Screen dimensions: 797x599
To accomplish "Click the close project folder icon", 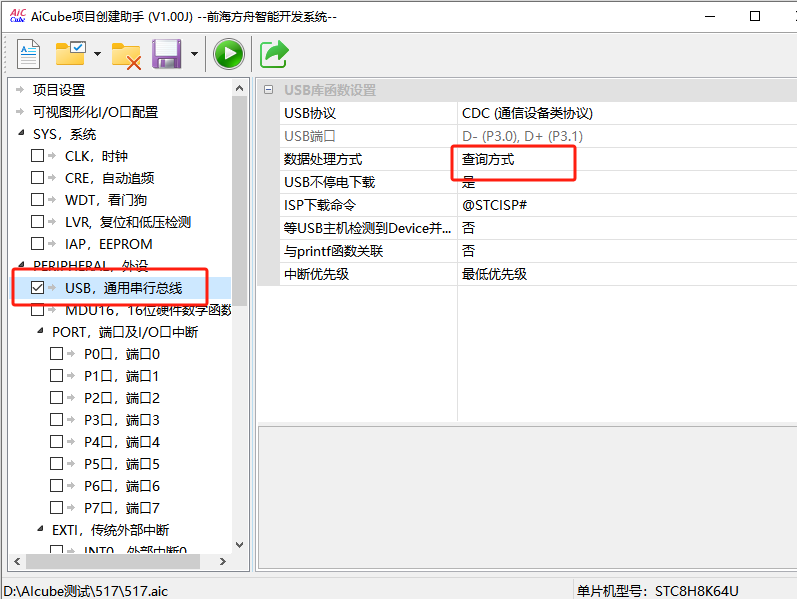I will click(126, 55).
